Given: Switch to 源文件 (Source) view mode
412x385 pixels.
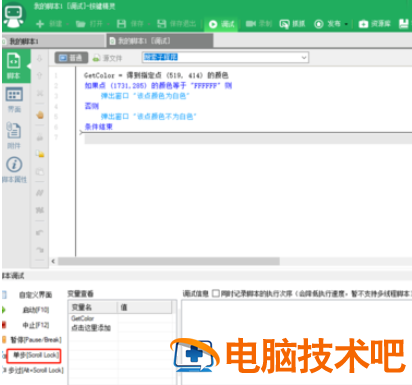Looking at the screenshot, I should pos(108,58).
